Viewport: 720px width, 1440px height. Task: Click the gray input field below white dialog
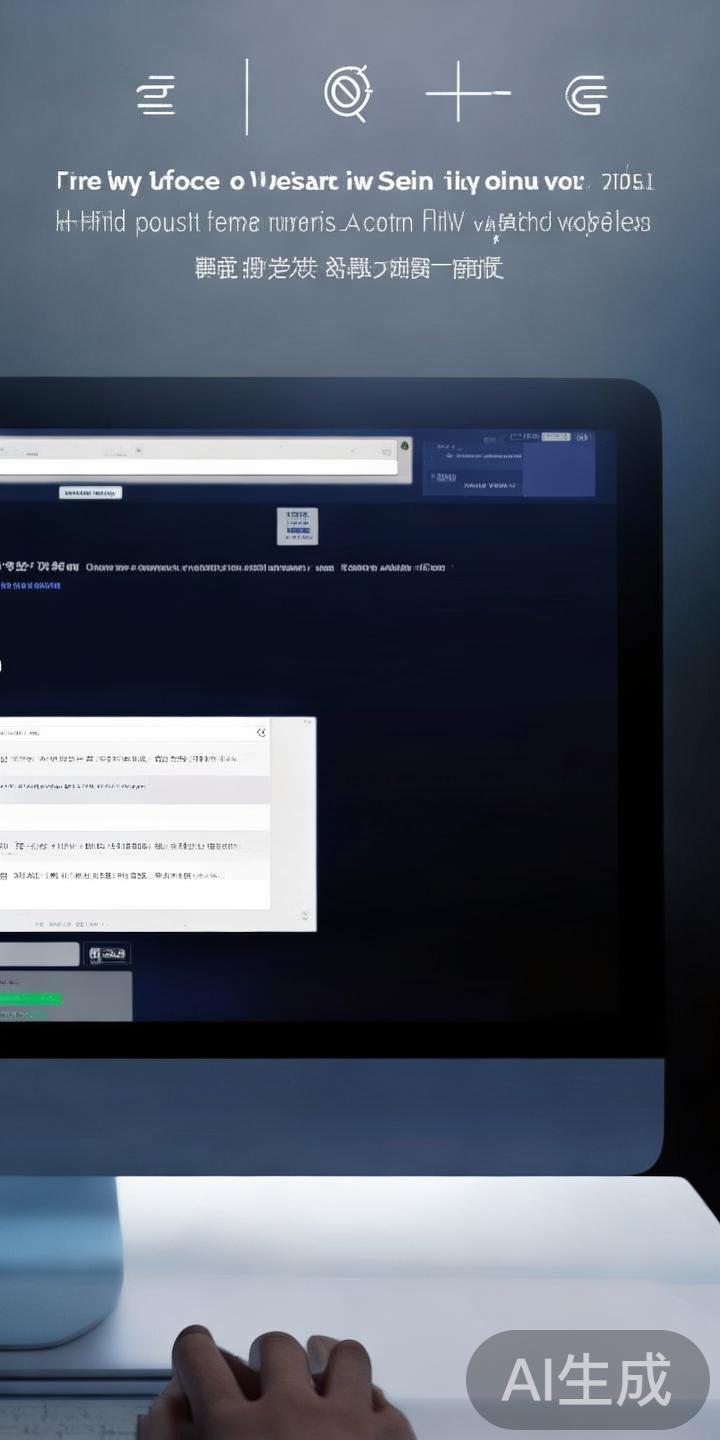pos(38,954)
